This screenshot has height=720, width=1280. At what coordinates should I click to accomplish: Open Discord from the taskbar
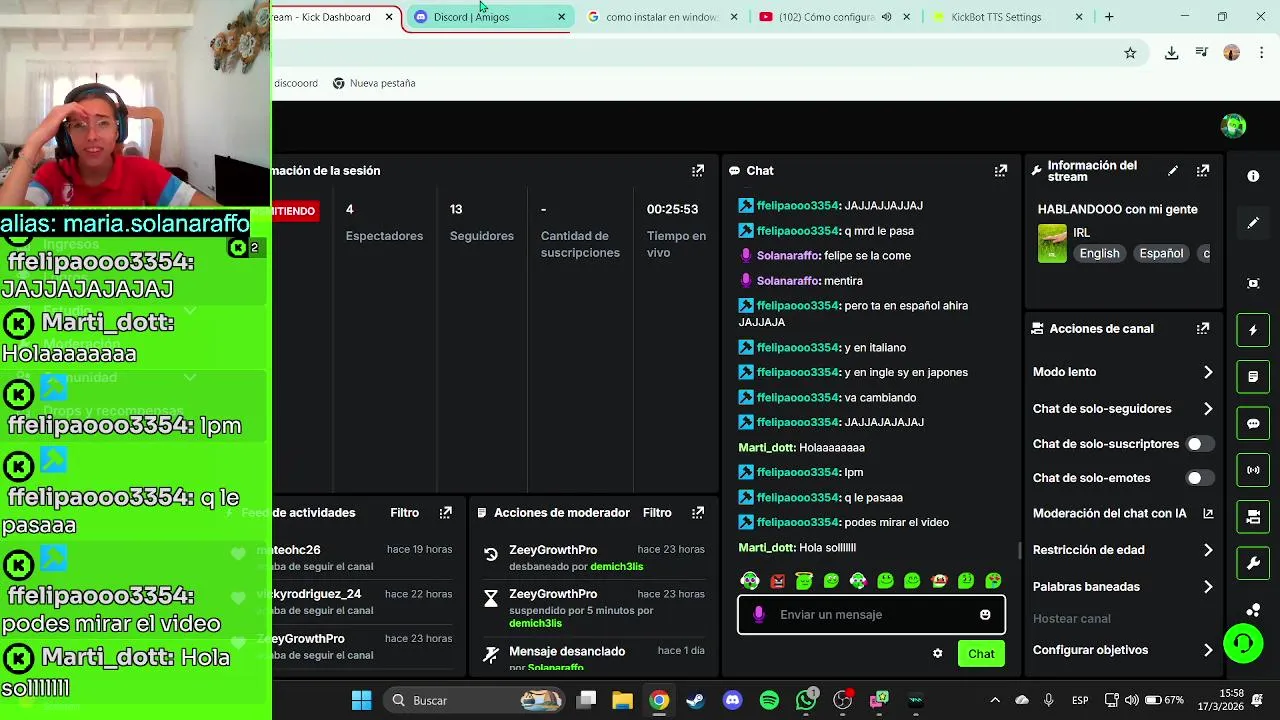732,700
